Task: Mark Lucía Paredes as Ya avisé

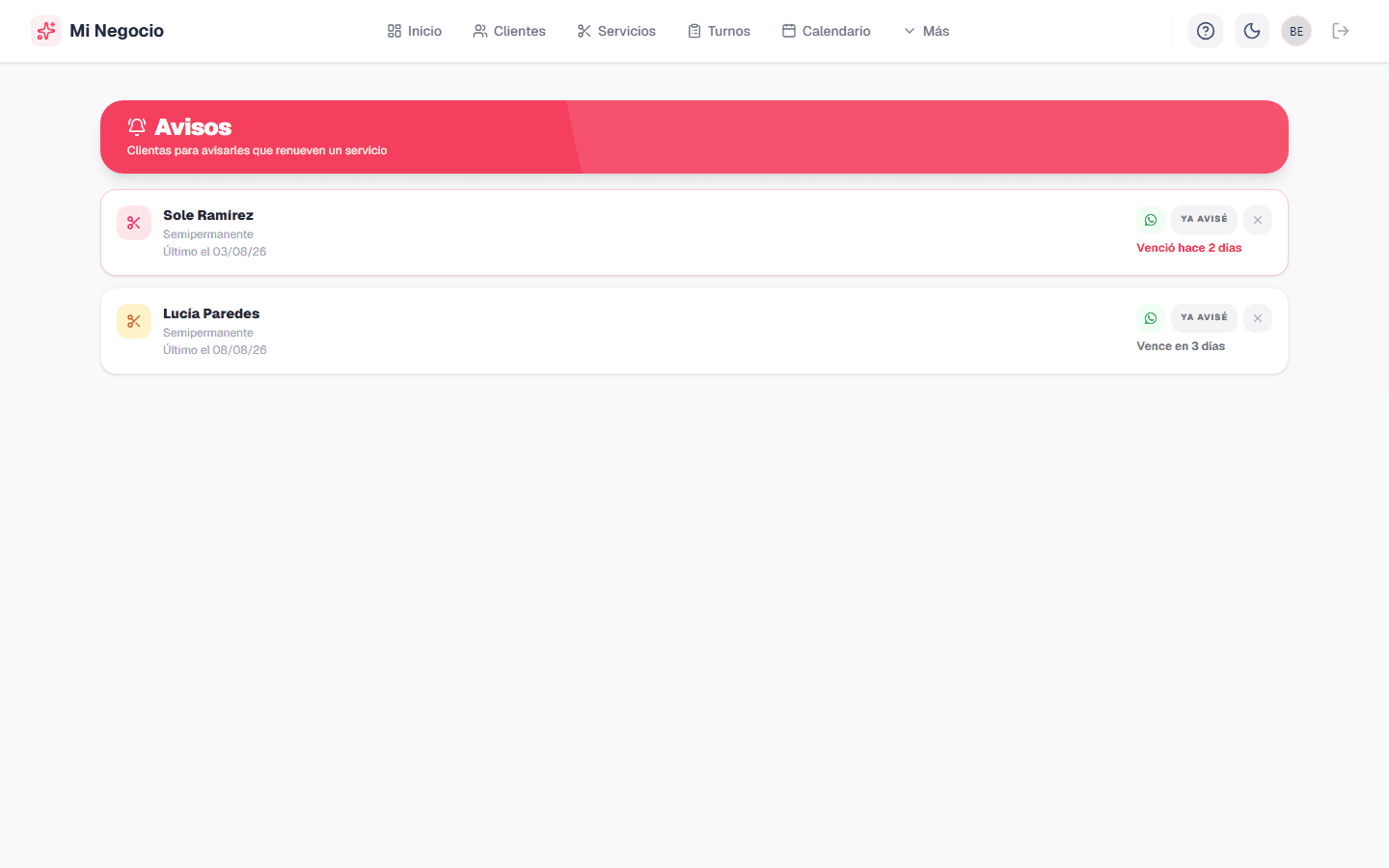Action: pos(1204,318)
